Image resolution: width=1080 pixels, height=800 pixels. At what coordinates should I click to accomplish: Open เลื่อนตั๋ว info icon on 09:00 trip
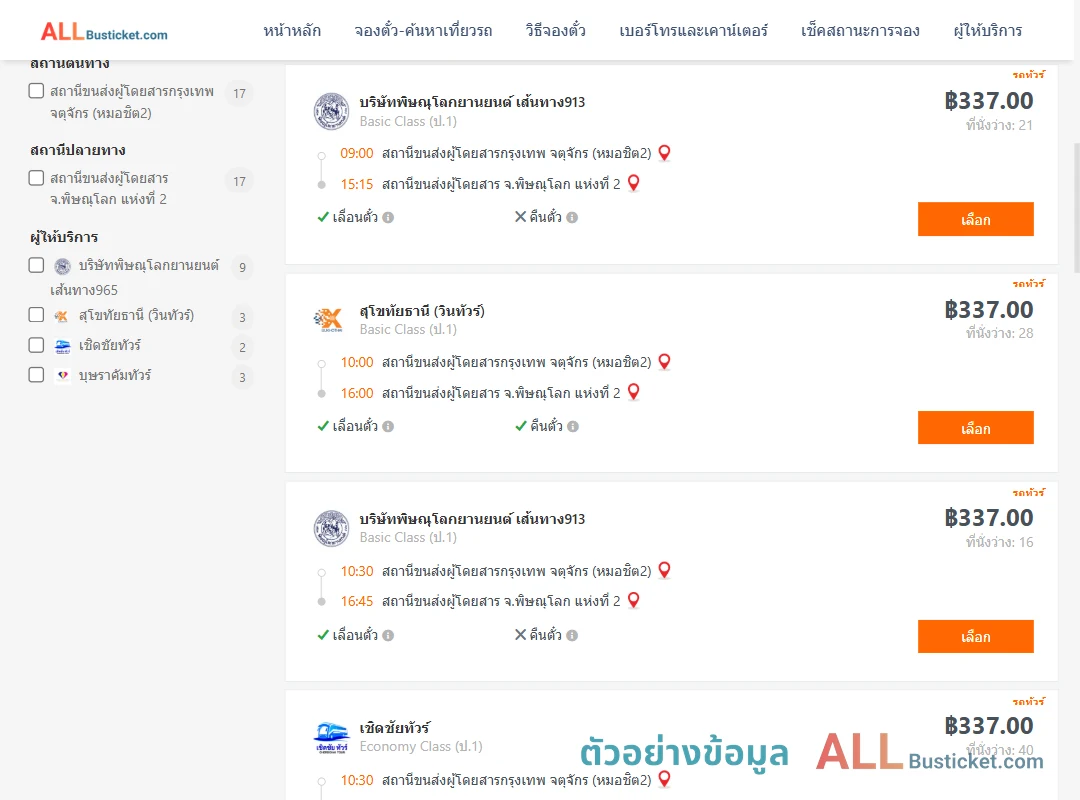click(388, 217)
